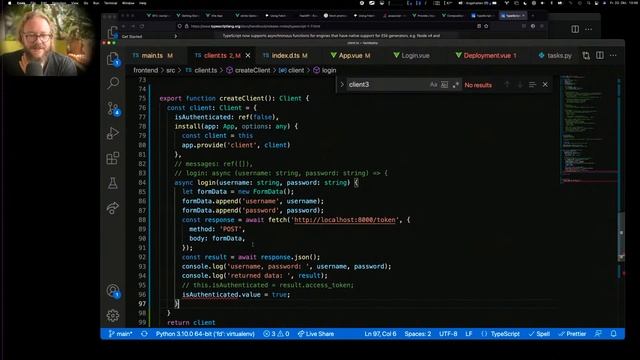Open the Manage gear icon
This screenshot has height=360, width=640.
click(x=113, y=316)
